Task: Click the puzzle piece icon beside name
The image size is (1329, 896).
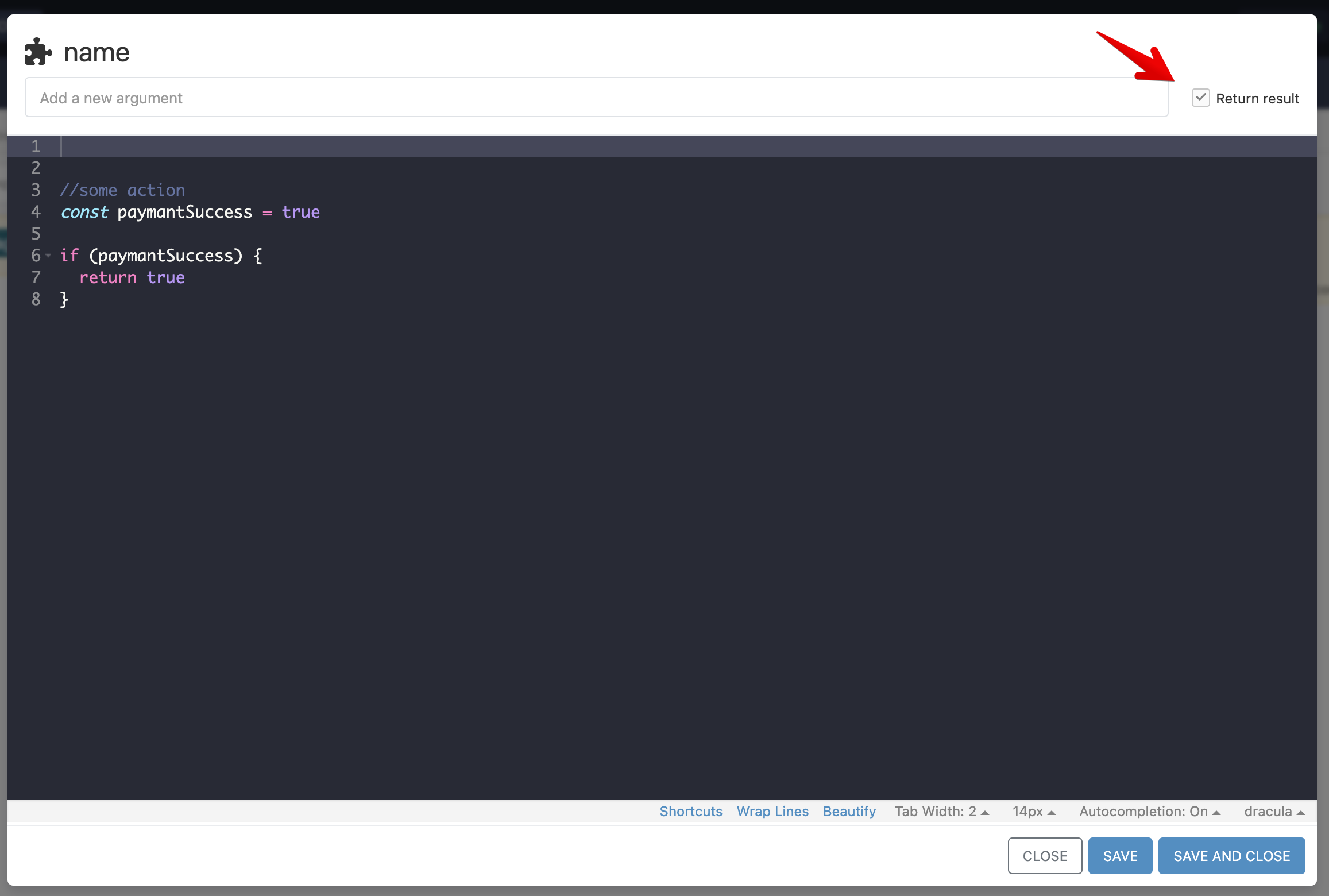Action: tap(38, 52)
